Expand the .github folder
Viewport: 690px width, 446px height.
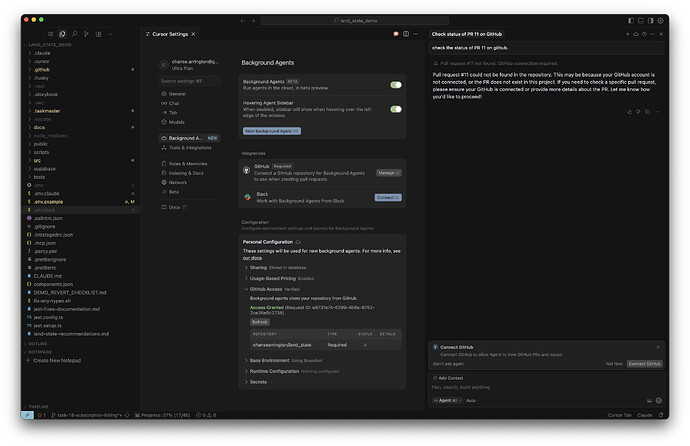pos(42,69)
